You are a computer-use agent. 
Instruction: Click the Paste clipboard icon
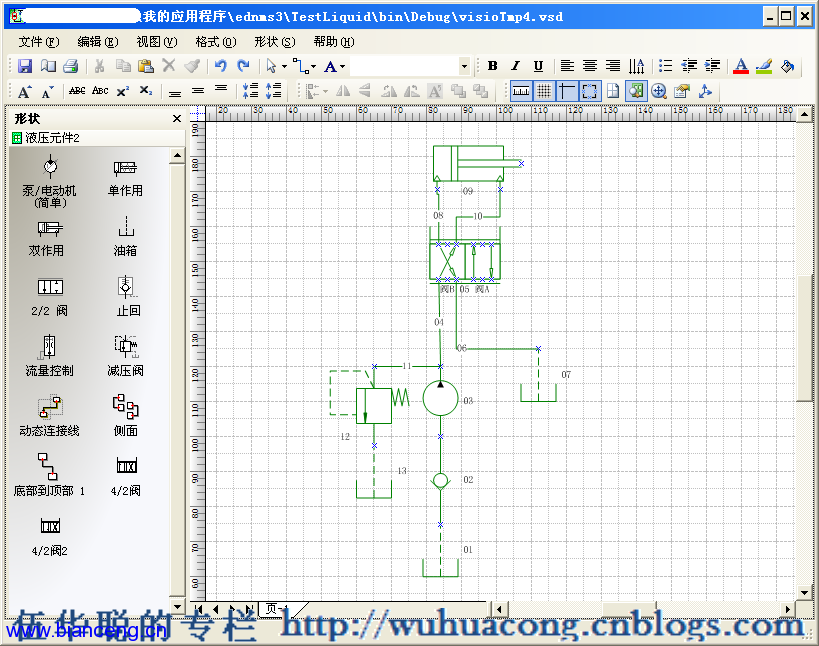[x=146, y=66]
